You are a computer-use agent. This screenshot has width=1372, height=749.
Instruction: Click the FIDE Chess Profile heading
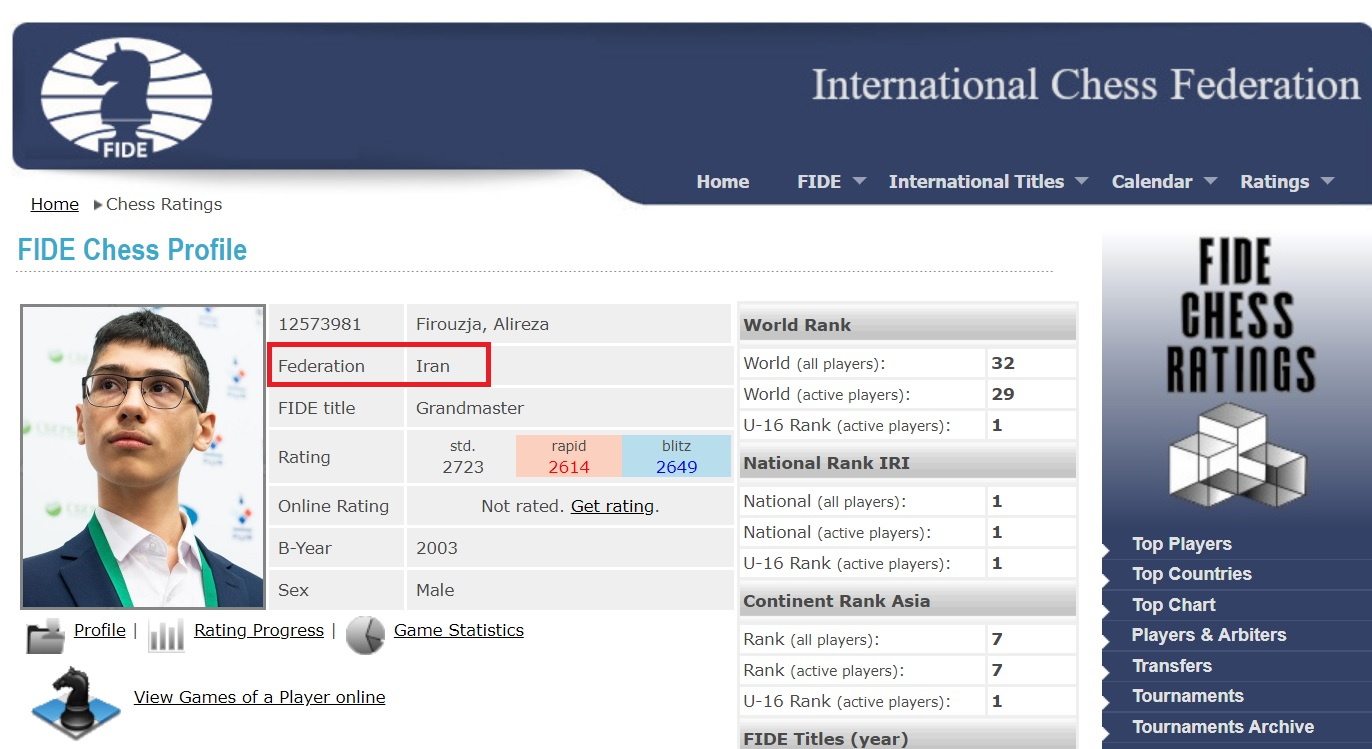coord(132,249)
